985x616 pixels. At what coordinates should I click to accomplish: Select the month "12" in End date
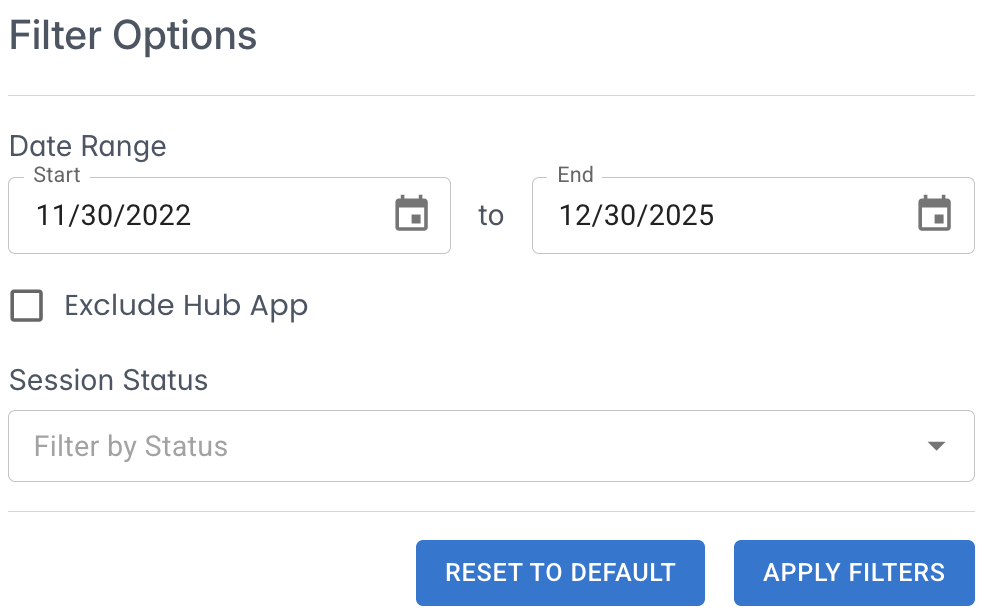pos(575,215)
